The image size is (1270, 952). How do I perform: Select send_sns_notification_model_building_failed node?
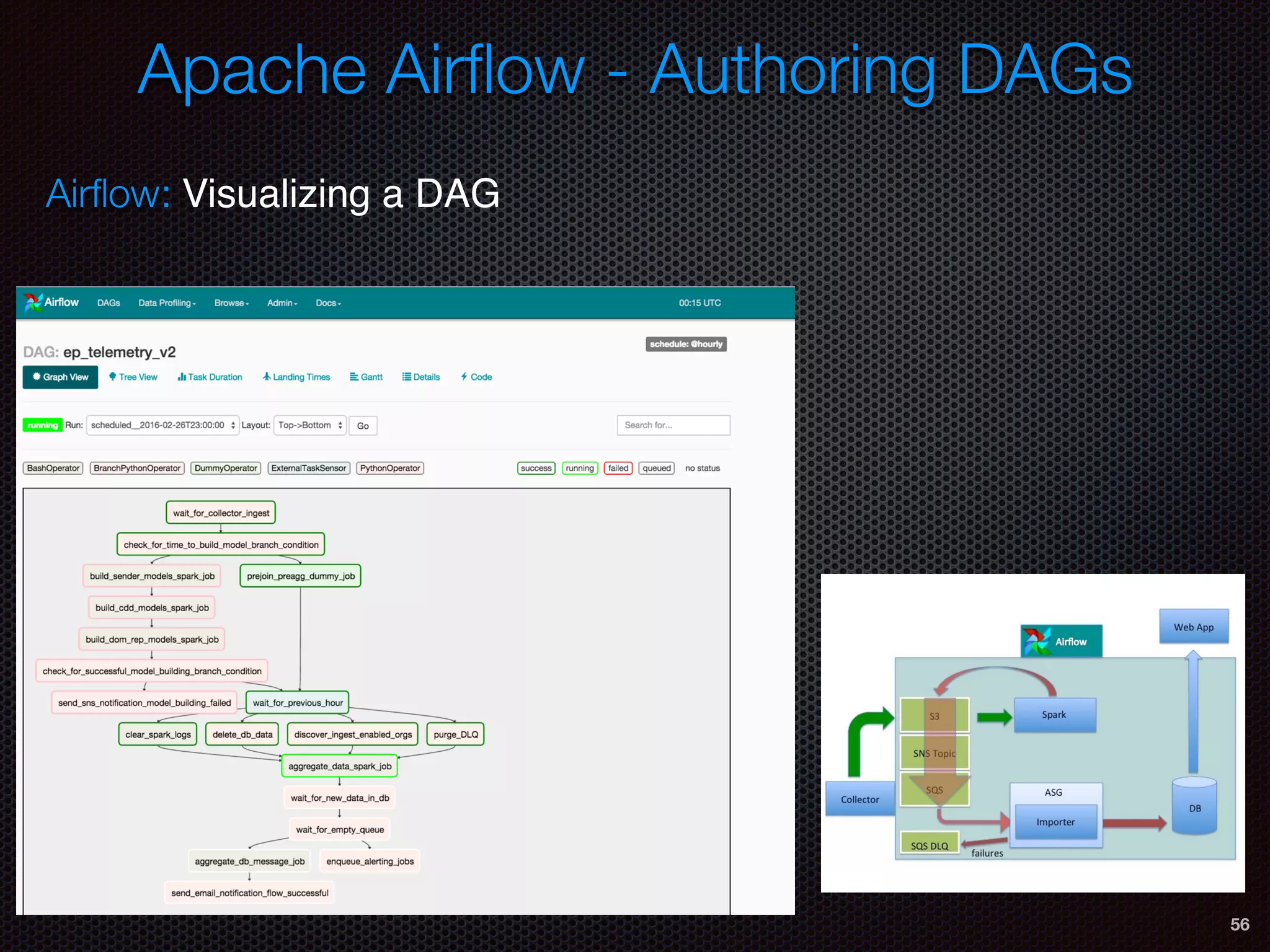pyautogui.click(x=144, y=702)
